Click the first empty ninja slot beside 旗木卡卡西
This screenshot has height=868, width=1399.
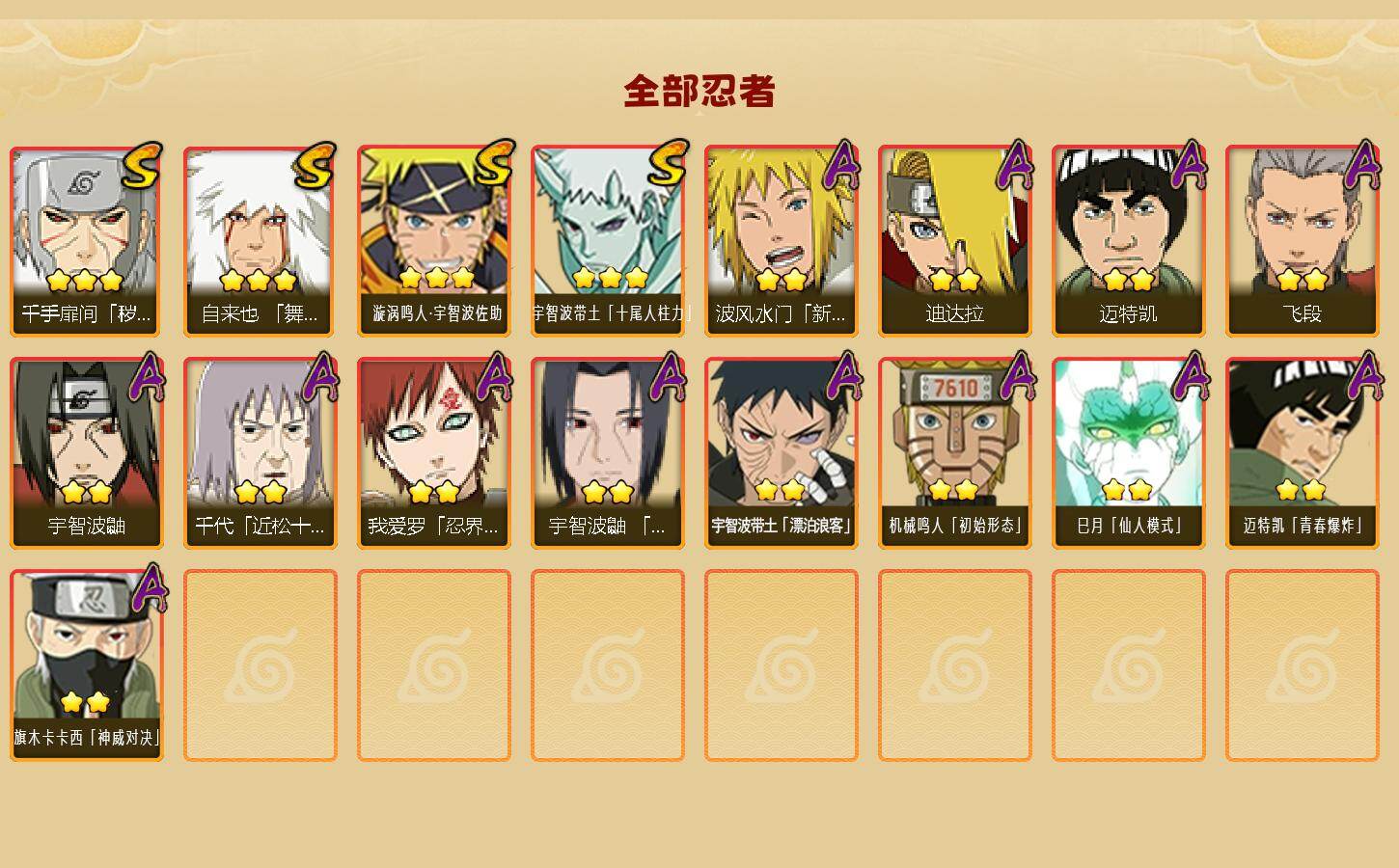pos(261,665)
